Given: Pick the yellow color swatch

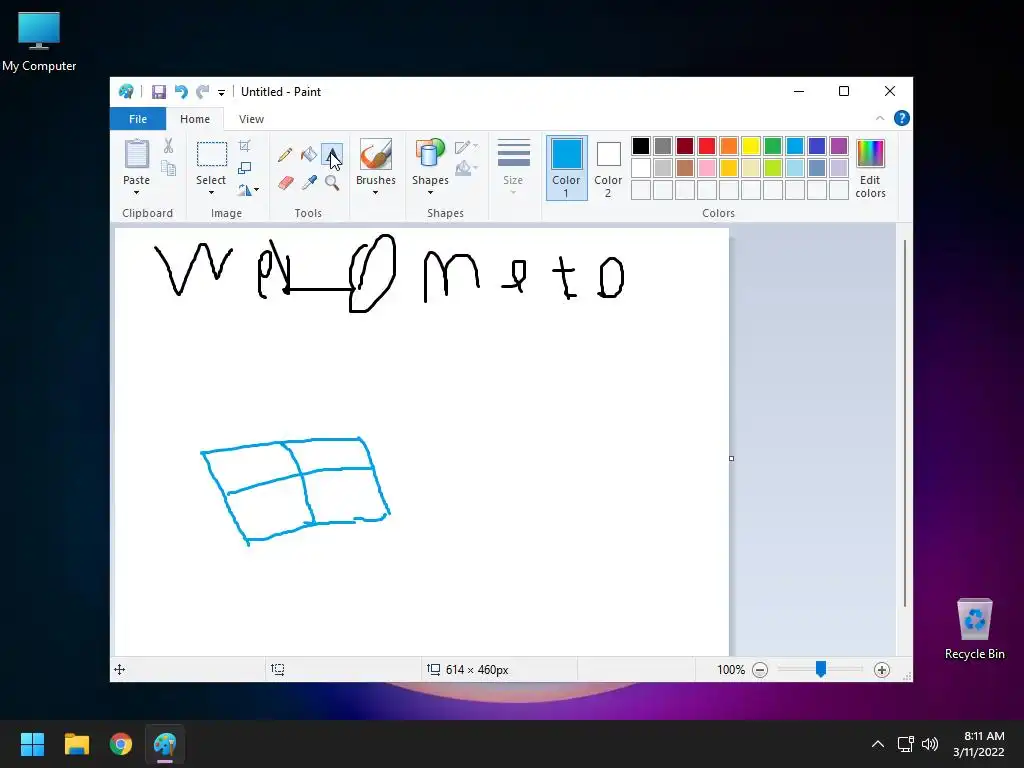Looking at the screenshot, I should [x=750, y=146].
